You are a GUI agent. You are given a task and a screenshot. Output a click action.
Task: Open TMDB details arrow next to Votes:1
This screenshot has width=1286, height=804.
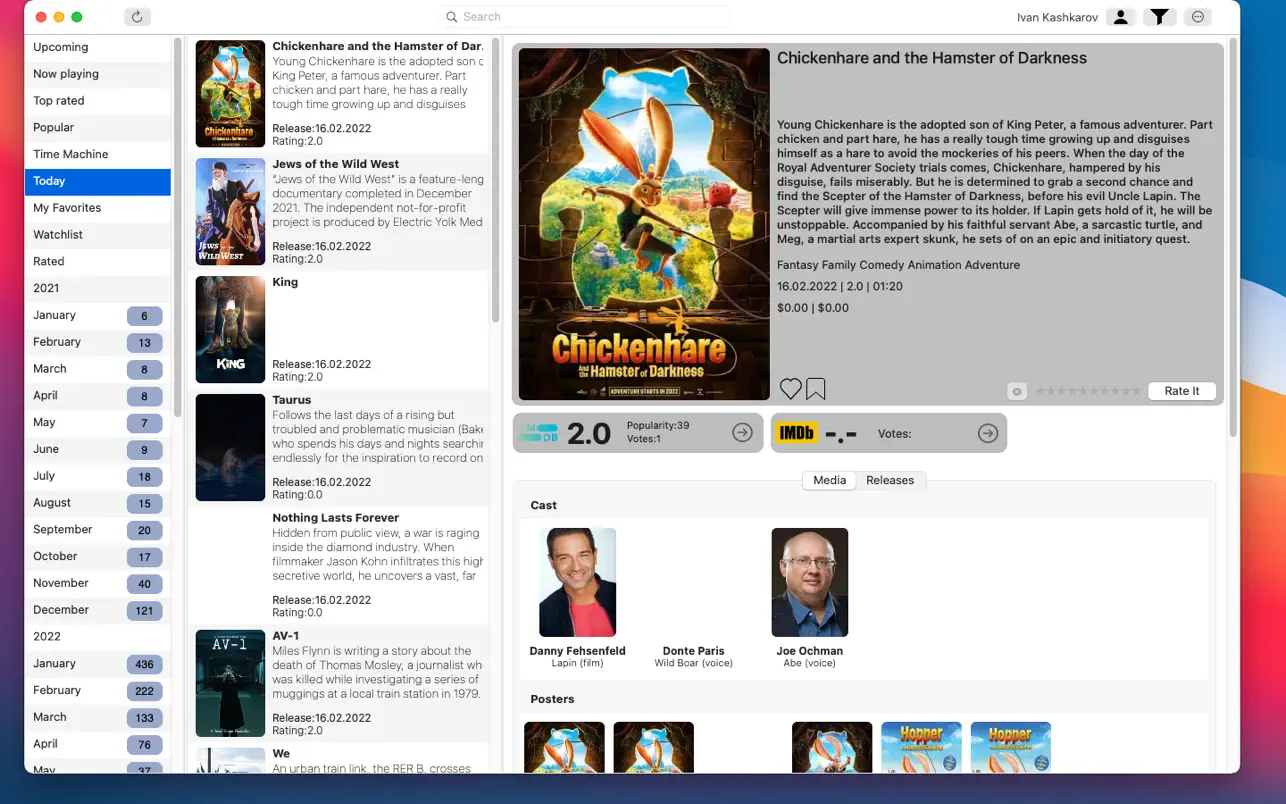pos(742,432)
